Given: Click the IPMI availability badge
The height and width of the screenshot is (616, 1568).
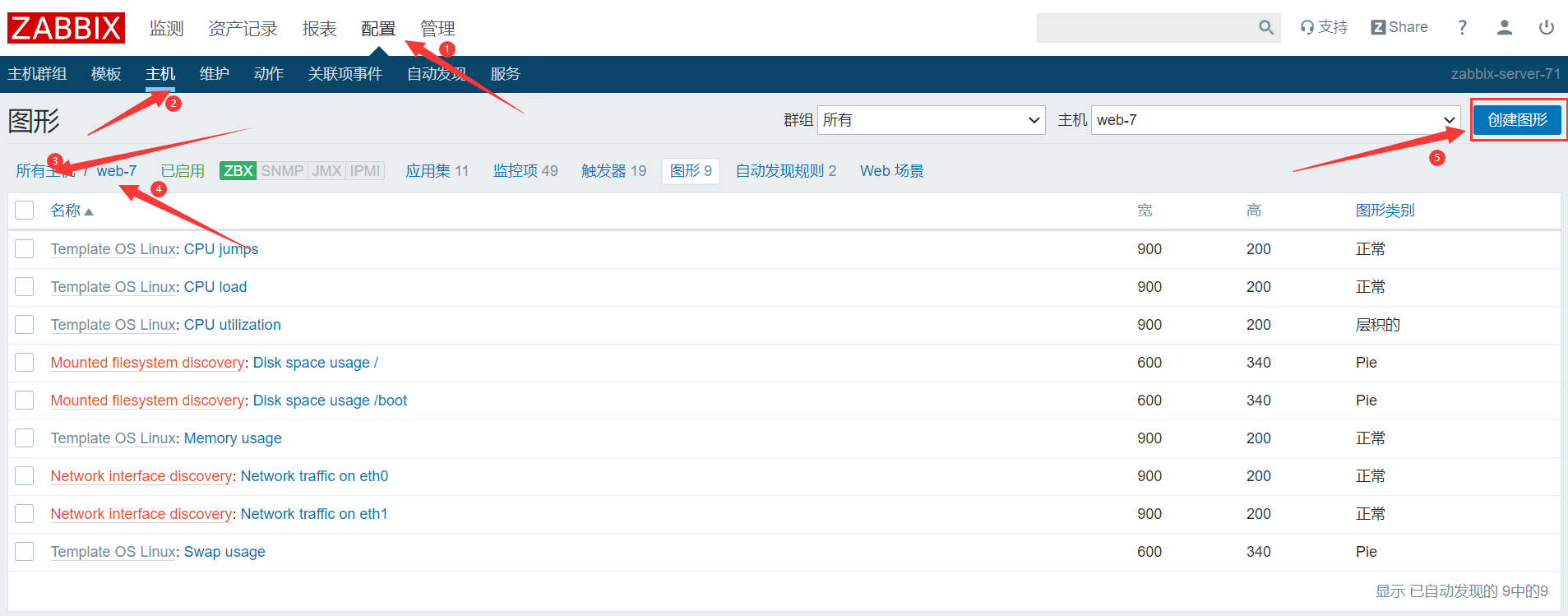Looking at the screenshot, I should coord(365,171).
